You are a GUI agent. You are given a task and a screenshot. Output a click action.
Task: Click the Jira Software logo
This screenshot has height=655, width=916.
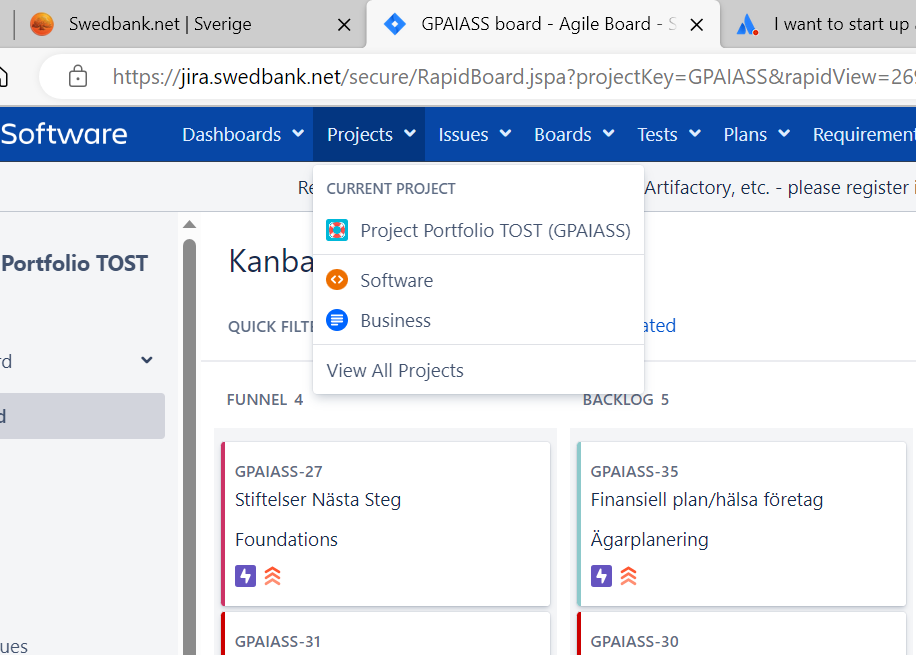pos(64,134)
